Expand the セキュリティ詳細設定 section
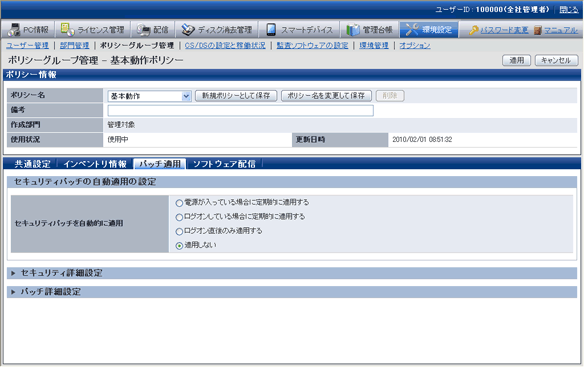This screenshot has width=584, height=367. pyautogui.click(x=292, y=273)
